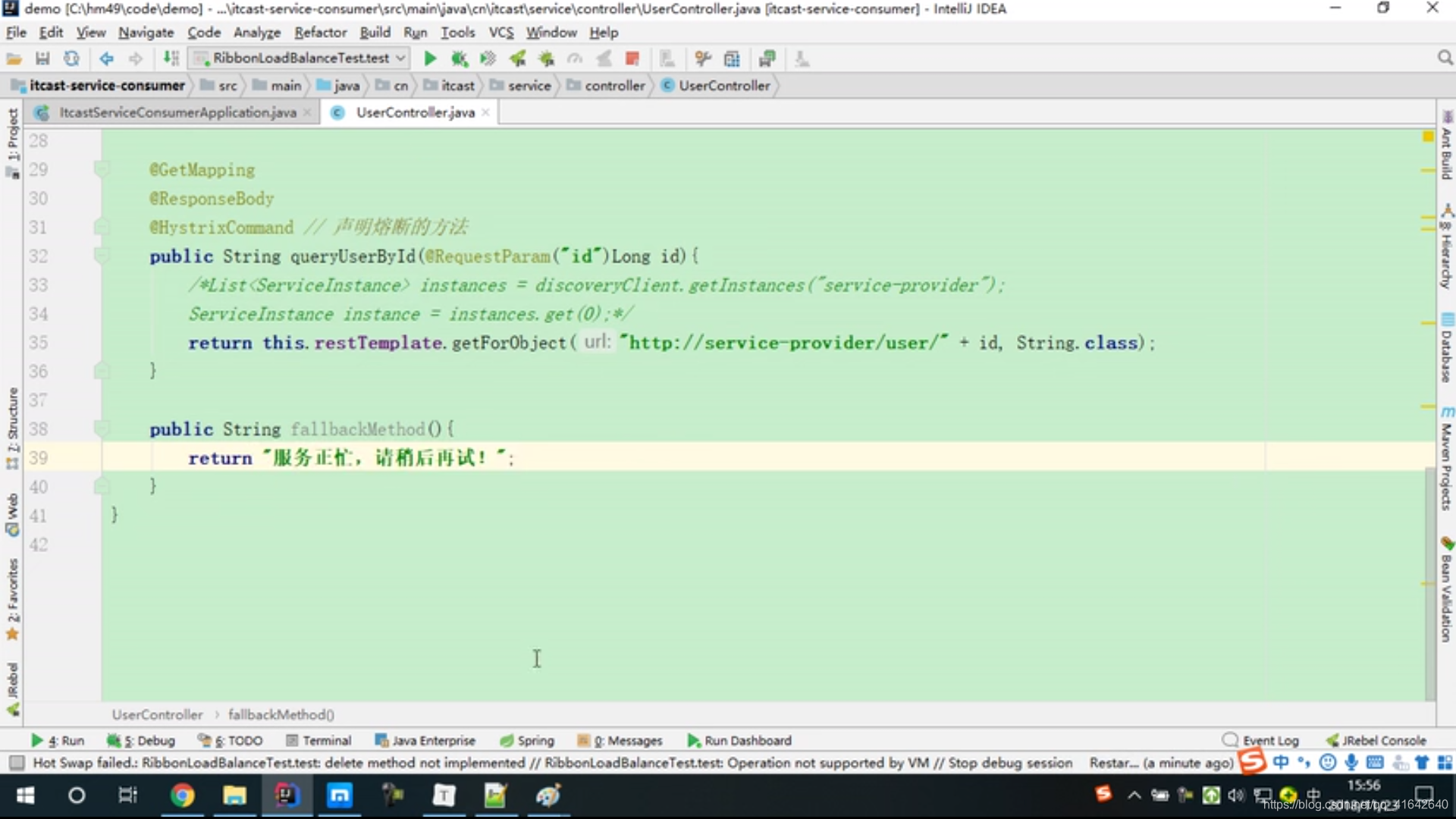This screenshot has width=1456, height=819.
Task: Click the yellow inspection indicator at top of error stripe
Action: [1428, 136]
